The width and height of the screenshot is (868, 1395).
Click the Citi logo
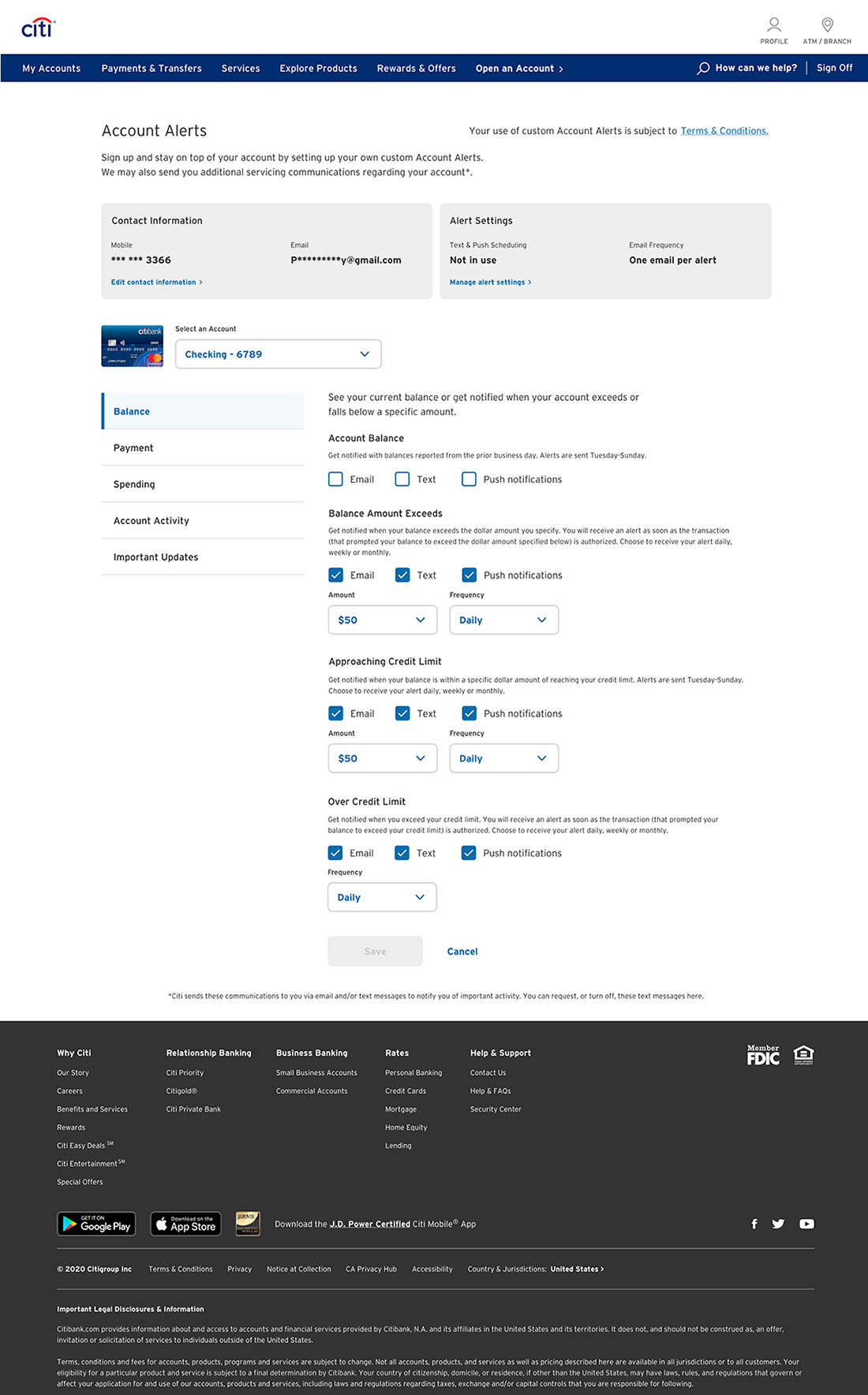tap(38, 28)
